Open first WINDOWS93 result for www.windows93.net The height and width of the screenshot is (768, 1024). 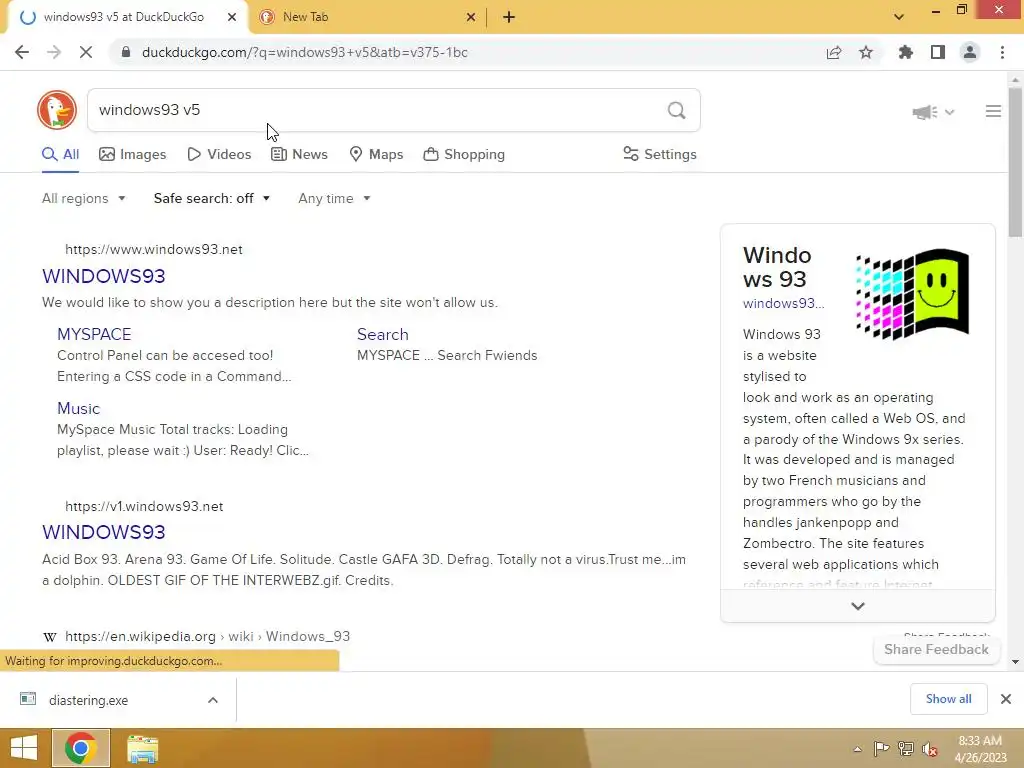point(103,276)
